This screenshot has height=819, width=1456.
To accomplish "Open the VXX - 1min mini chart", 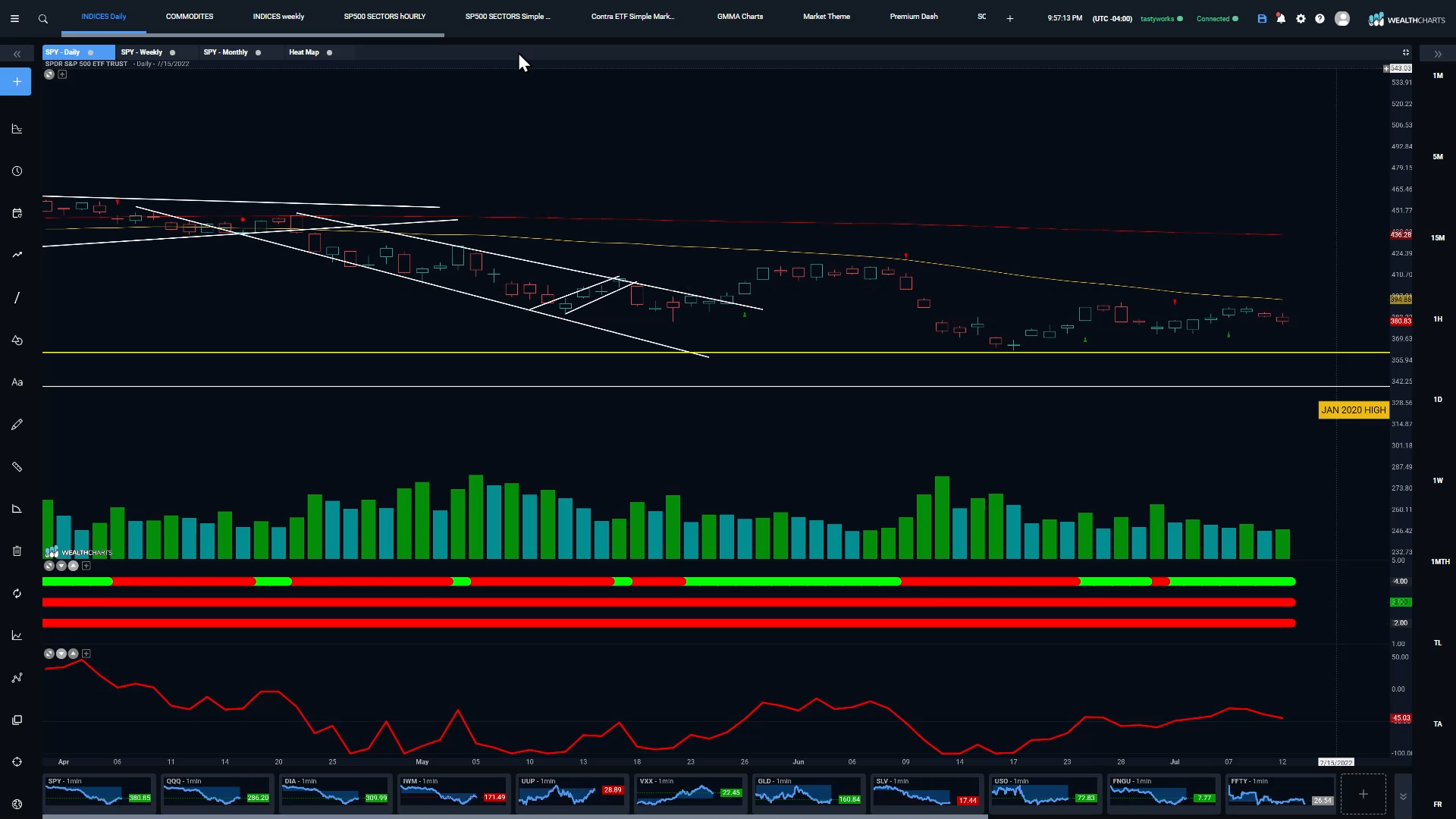I will pos(690,794).
